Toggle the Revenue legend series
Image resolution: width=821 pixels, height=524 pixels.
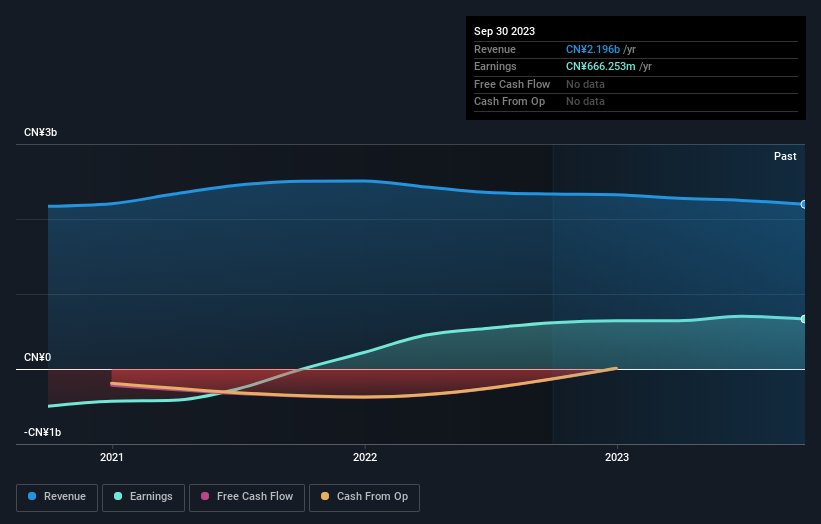click(x=57, y=497)
